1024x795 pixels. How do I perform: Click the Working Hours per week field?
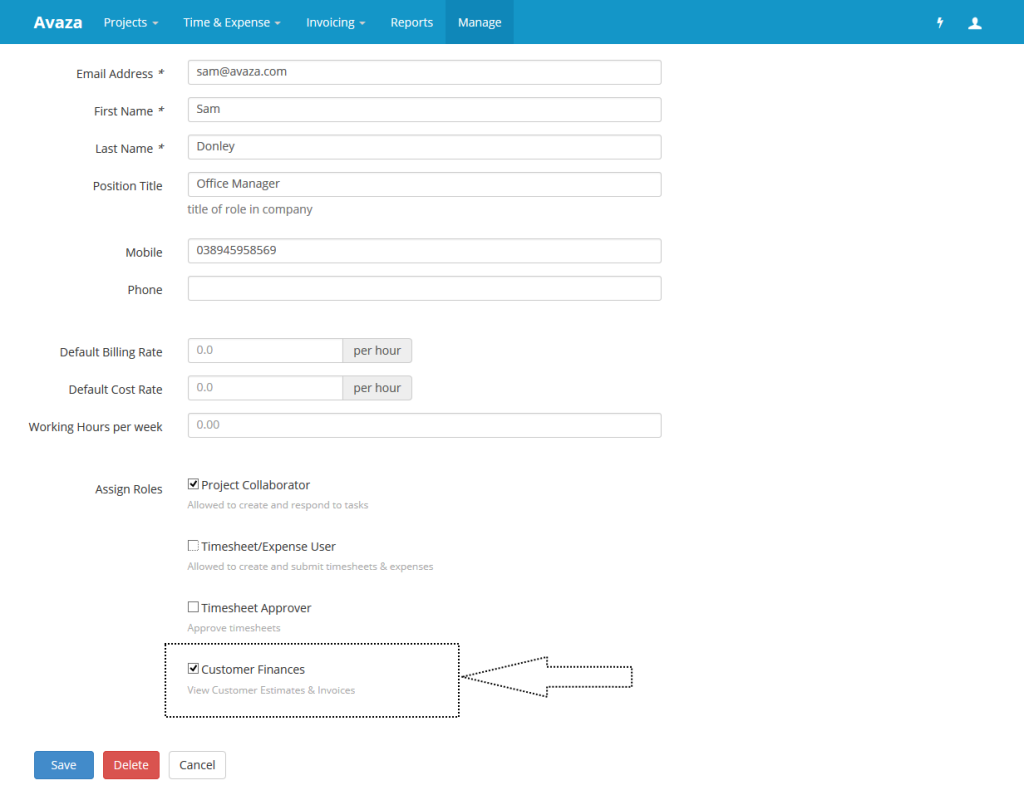[424, 425]
